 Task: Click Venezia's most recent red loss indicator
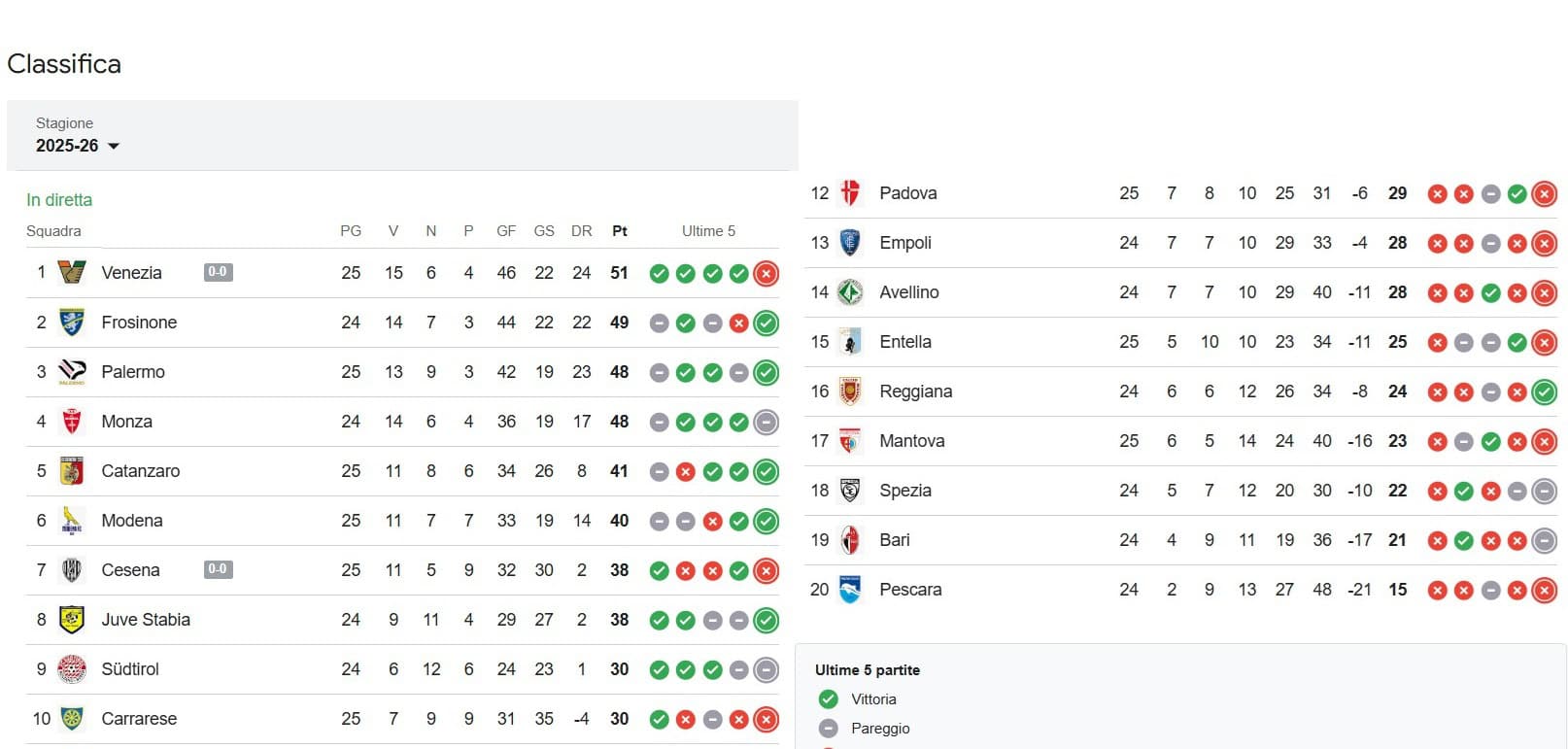(767, 274)
